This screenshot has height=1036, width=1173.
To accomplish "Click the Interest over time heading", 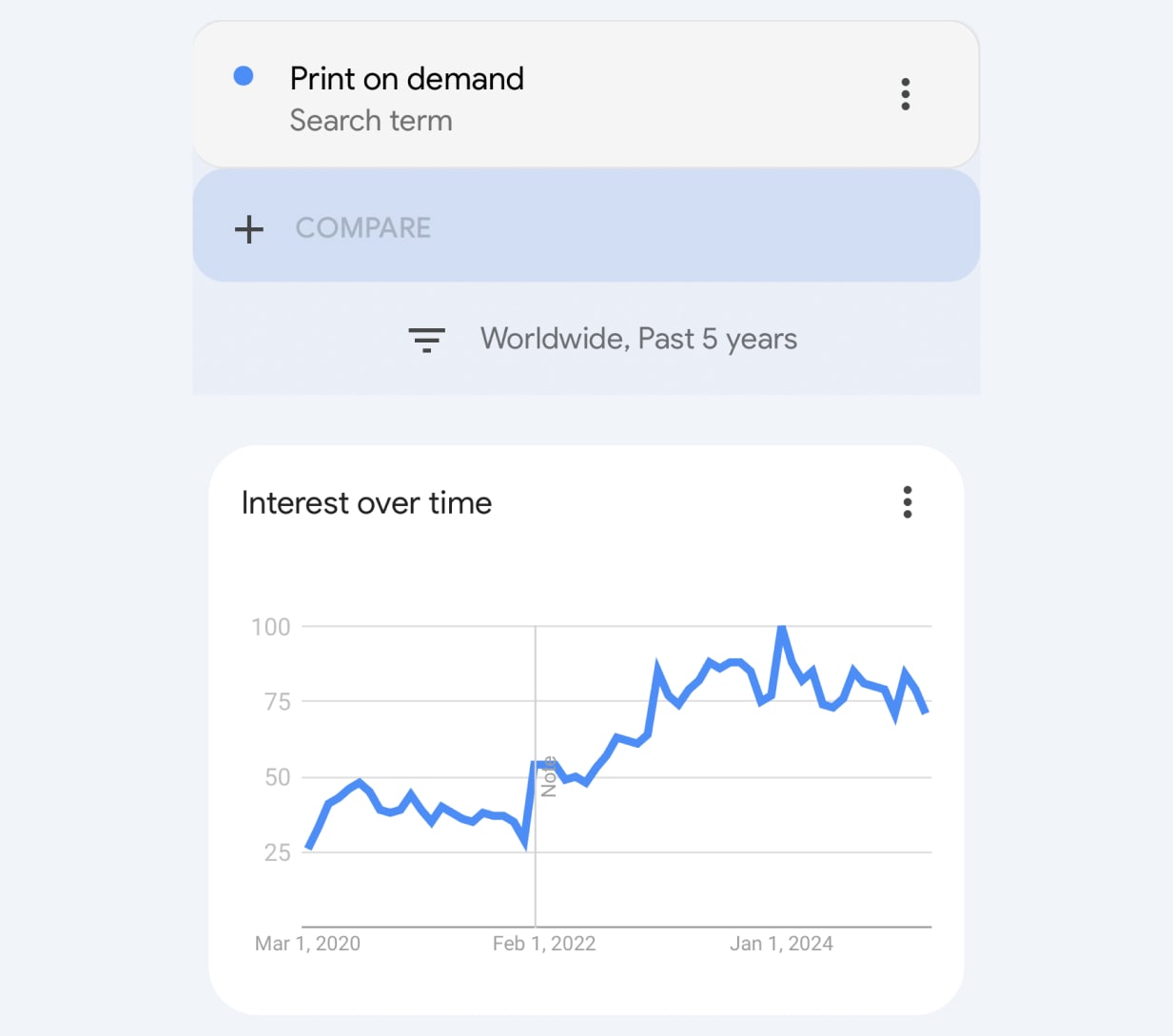I will tap(366, 502).
